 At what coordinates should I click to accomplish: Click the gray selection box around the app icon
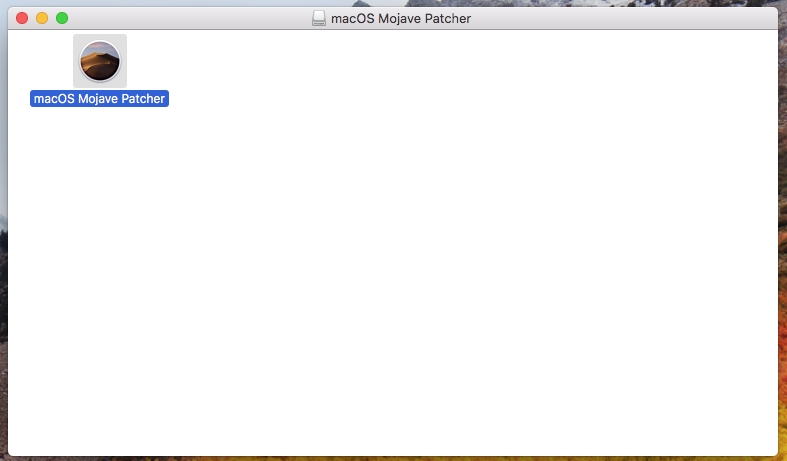[x=100, y=61]
